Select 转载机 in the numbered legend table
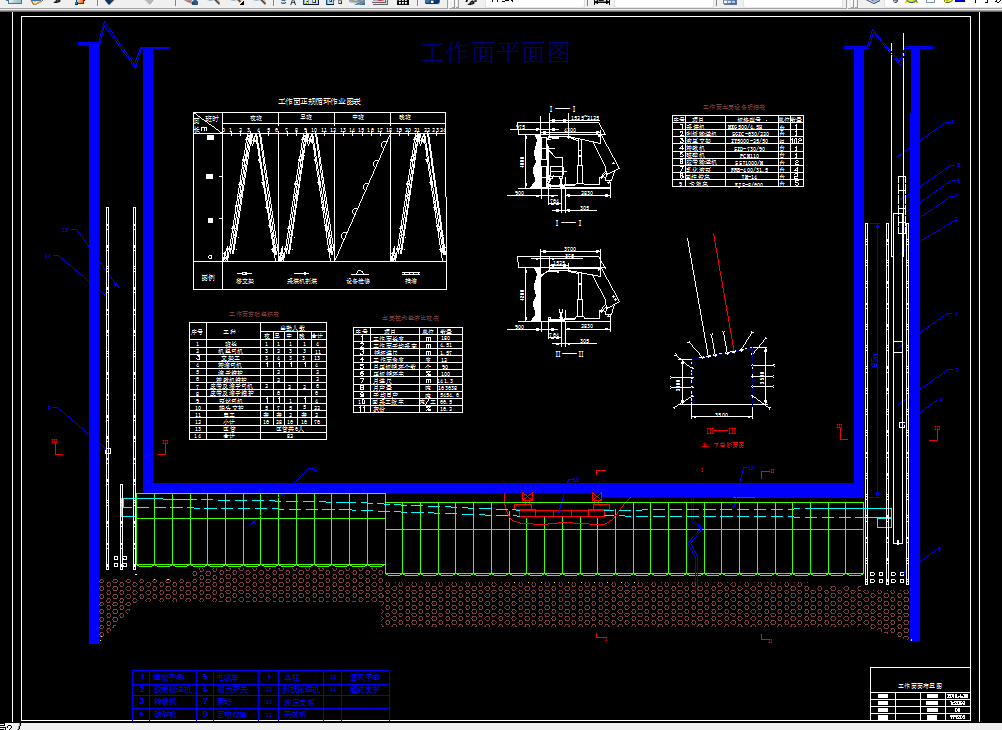Image resolution: width=1002 pixels, height=730 pixels. [x=164, y=702]
